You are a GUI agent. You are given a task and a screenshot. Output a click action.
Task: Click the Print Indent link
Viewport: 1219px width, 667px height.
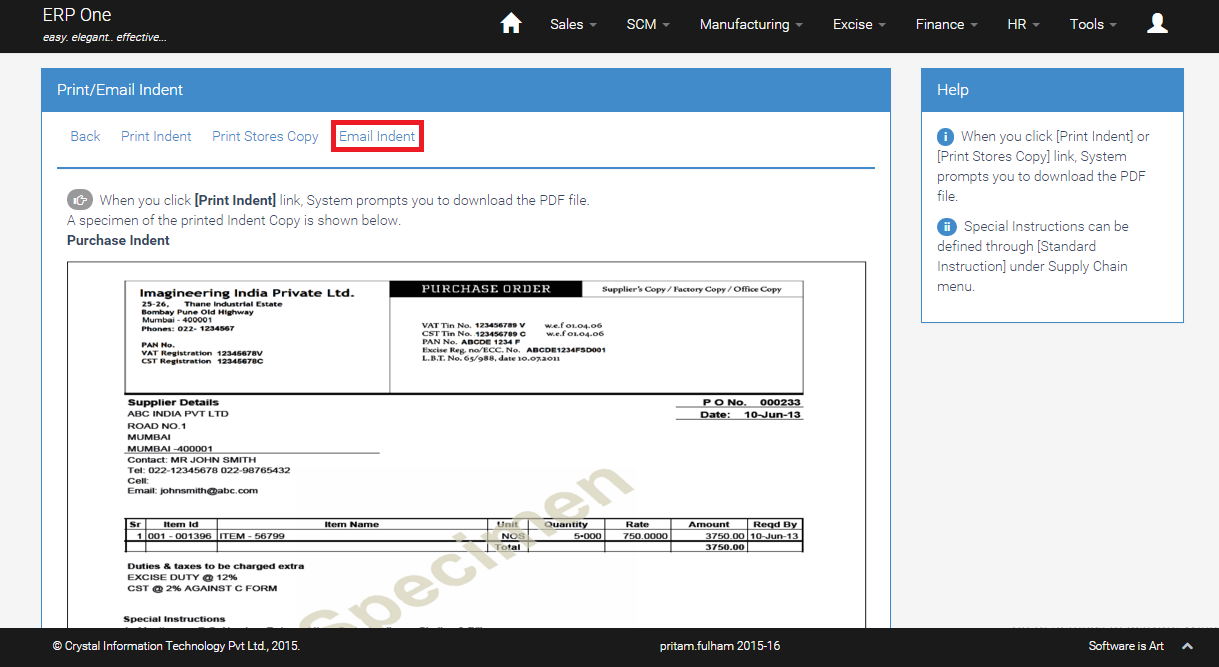coord(156,136)
